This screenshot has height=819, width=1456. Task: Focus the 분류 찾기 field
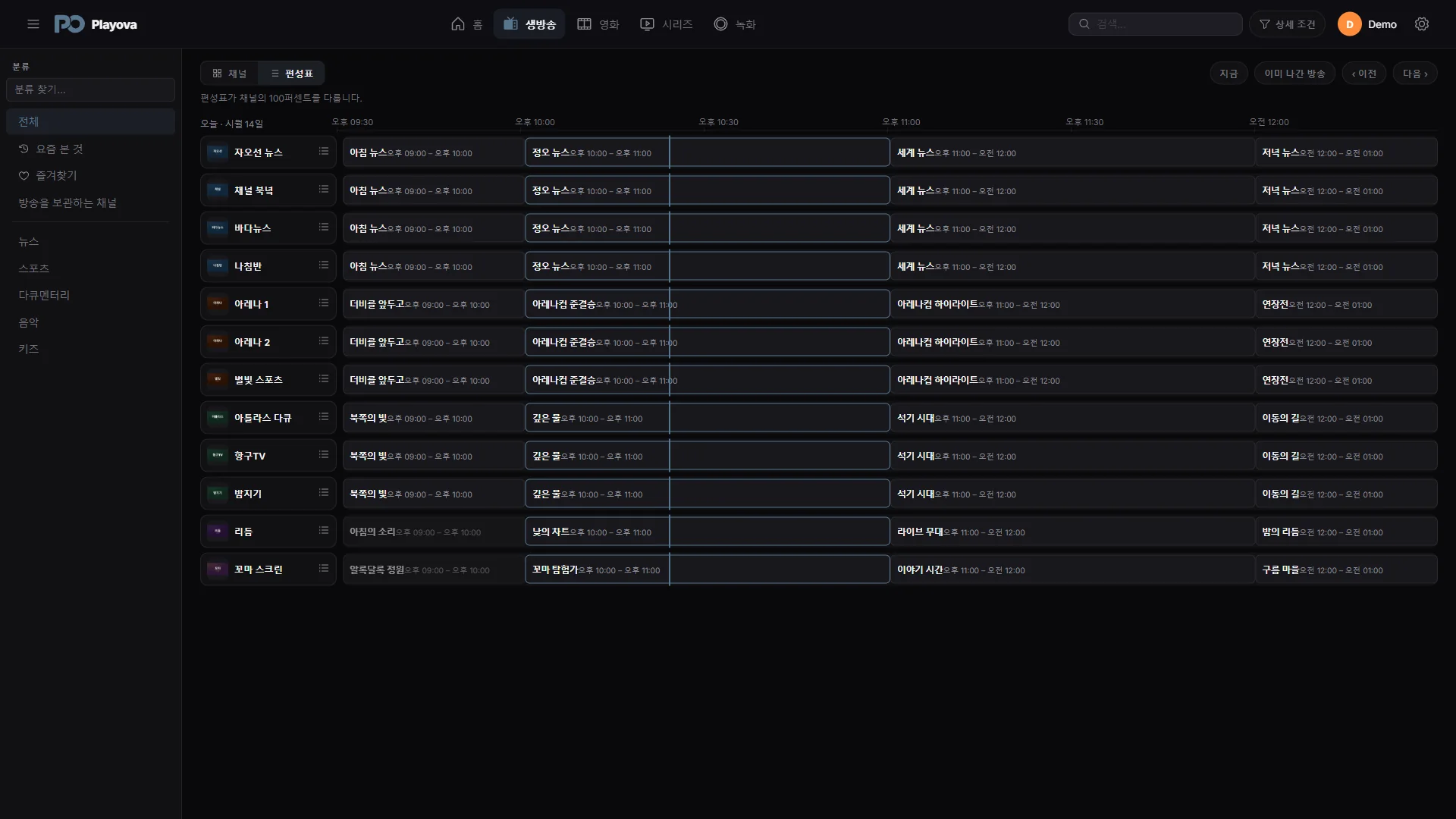tap(90, 89)
